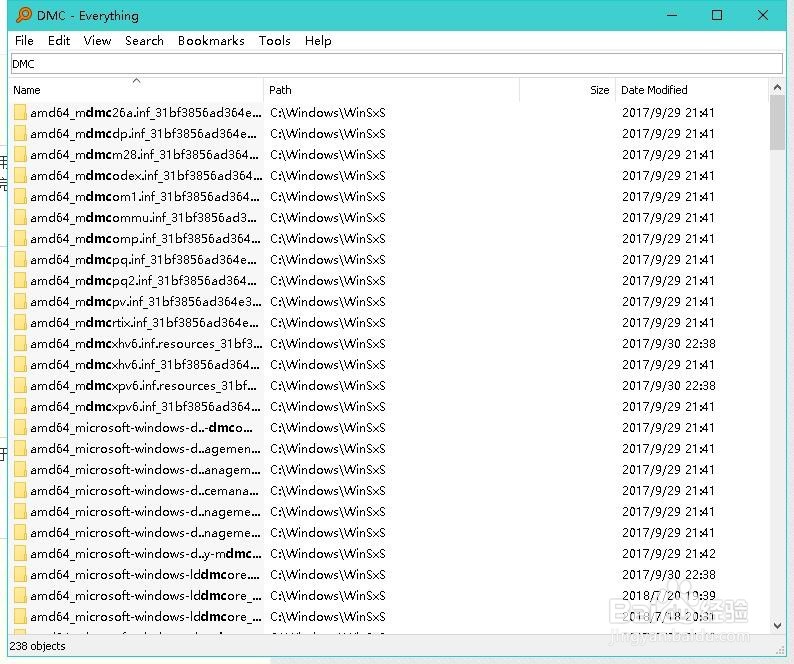Select amd64_mdmcpv.inf file name
Image resolution: width=794 pixels, height=664 pixels.
tap(146, 302)
